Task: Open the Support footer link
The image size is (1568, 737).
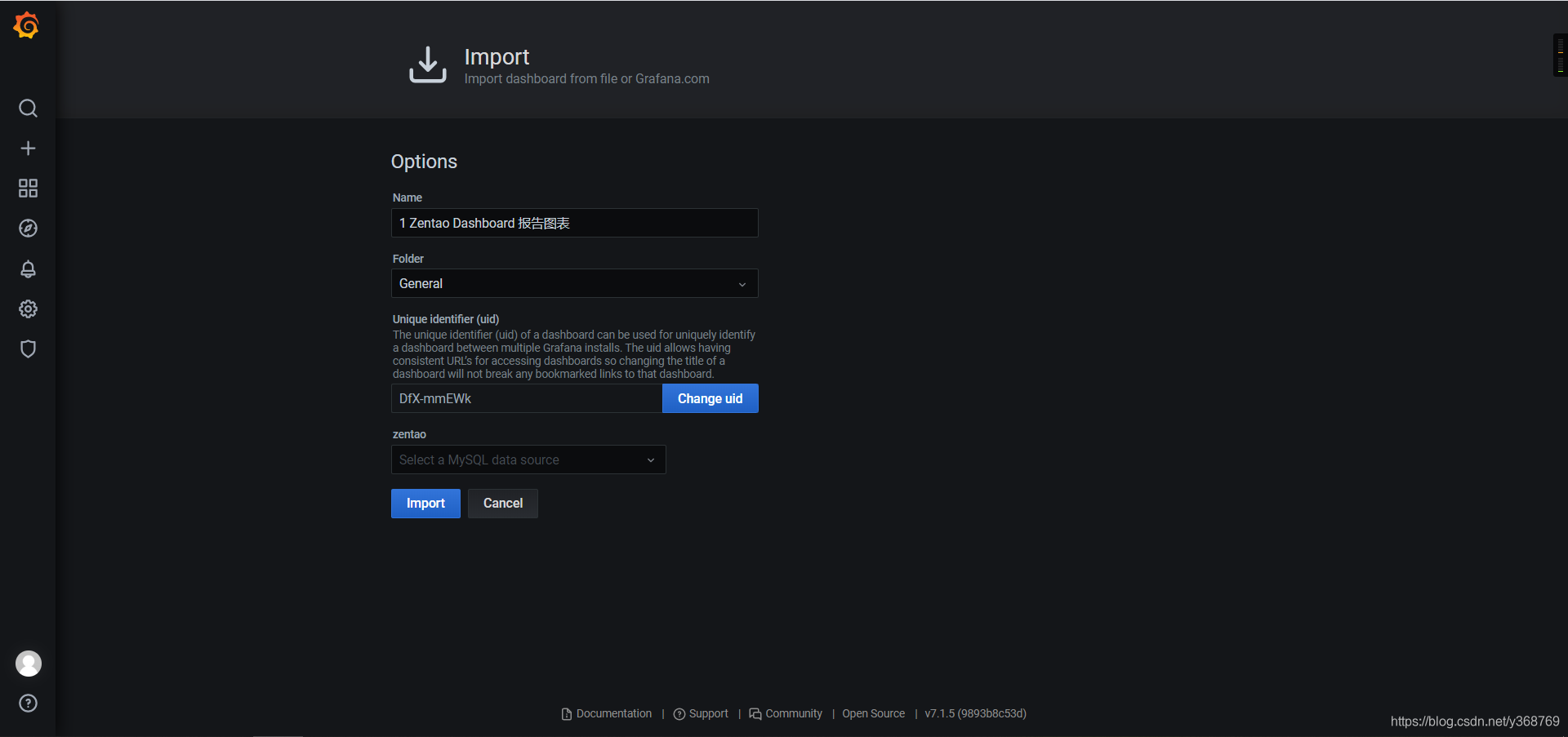Action: [701, 713]
